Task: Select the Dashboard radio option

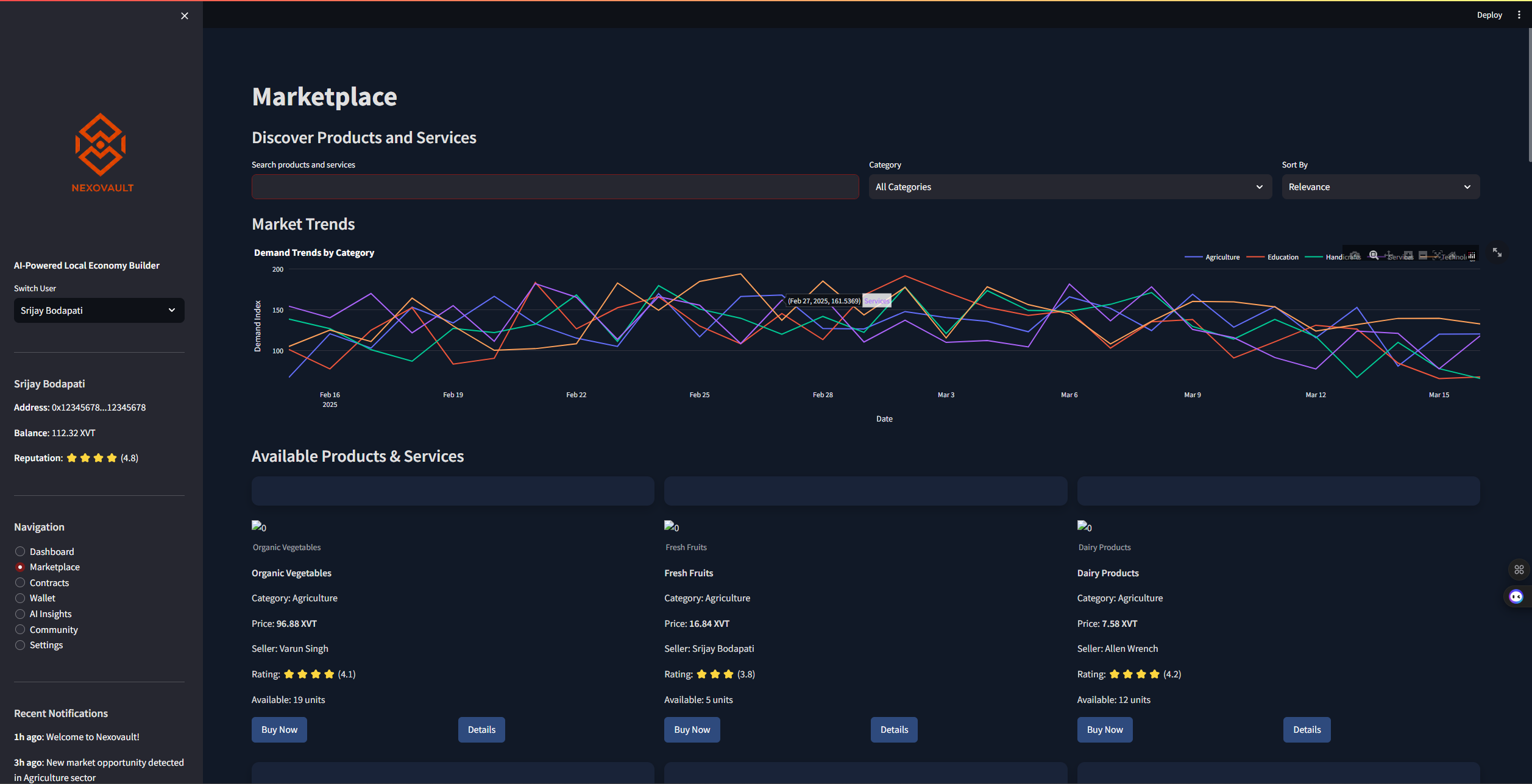Action: click(20, 551)
